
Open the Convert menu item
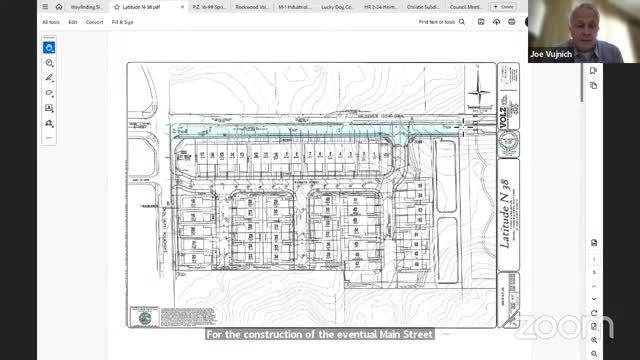[94, 22]
